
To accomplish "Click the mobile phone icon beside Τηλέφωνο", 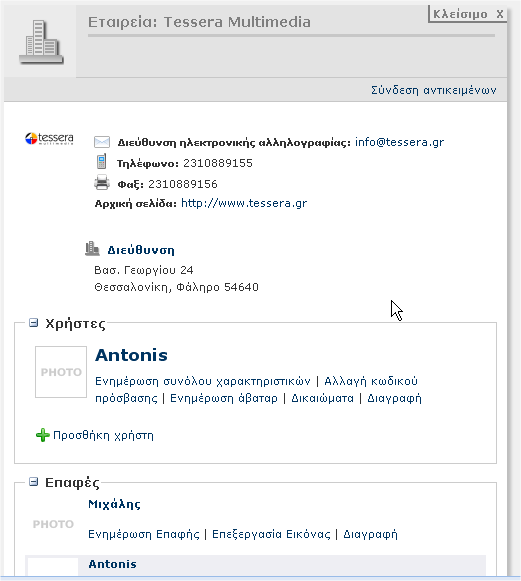I will point(101,162).
